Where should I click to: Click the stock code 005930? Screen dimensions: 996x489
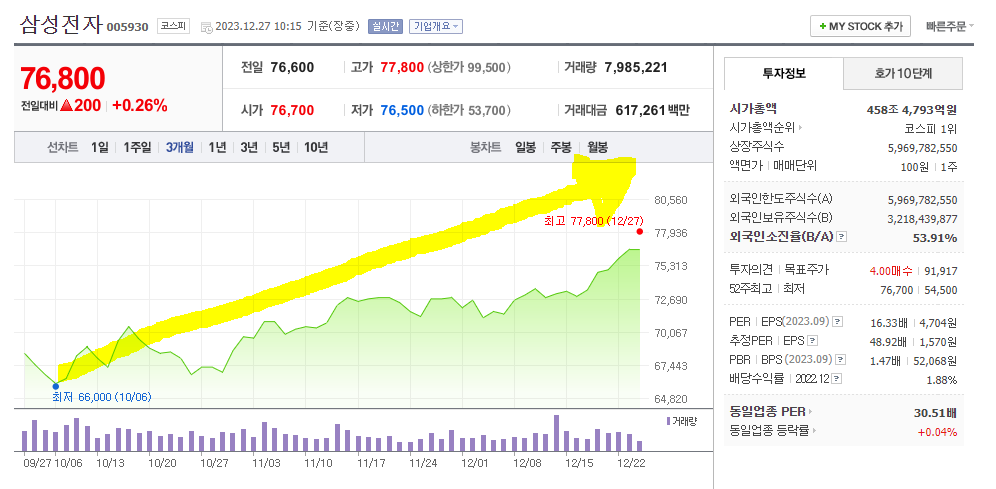127,27
